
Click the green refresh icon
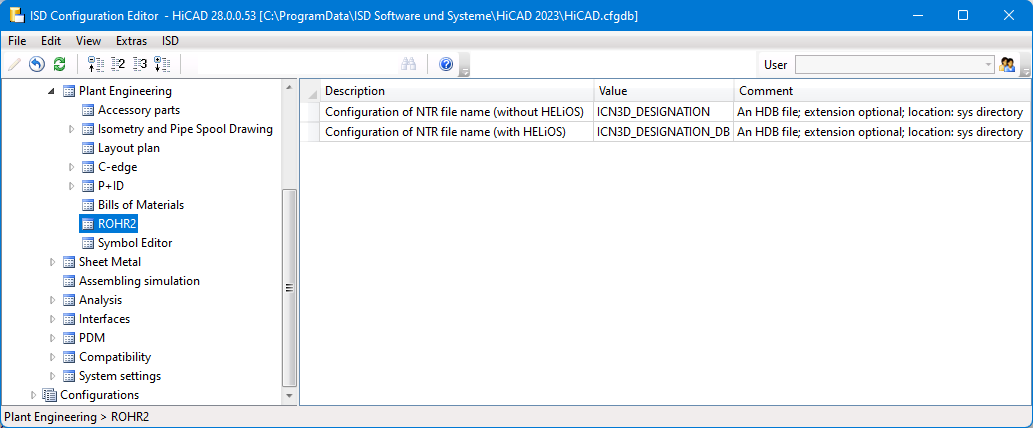(x=59, y=65)
